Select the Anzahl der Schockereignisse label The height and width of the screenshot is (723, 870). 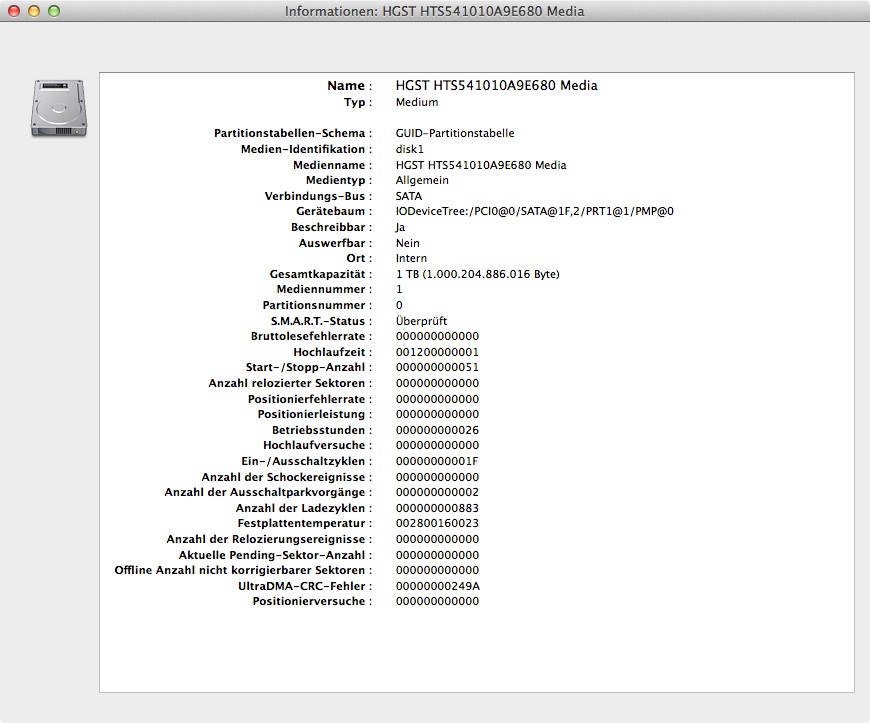(286, 477)
